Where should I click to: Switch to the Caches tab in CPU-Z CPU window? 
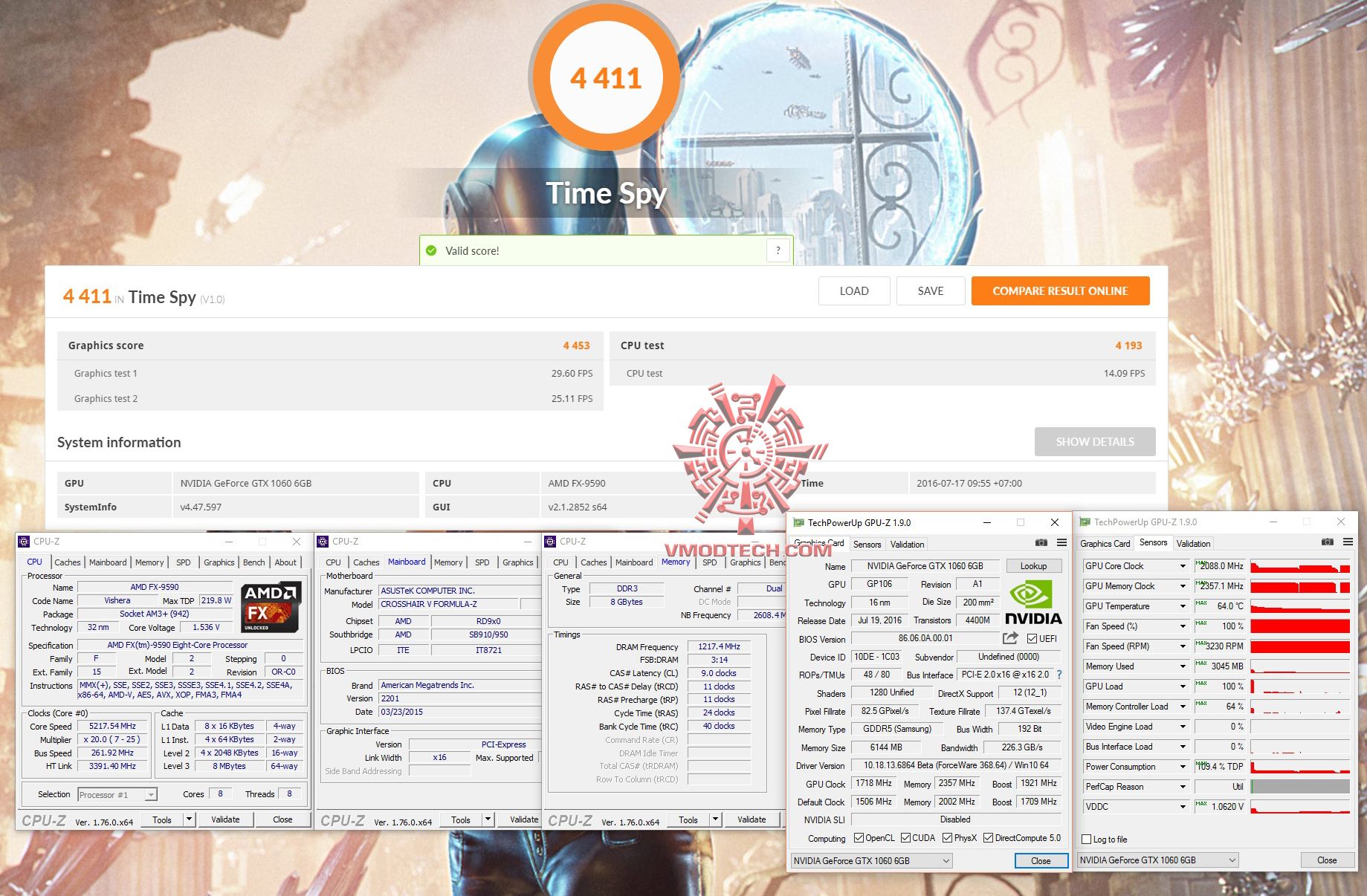pos(68,562)
